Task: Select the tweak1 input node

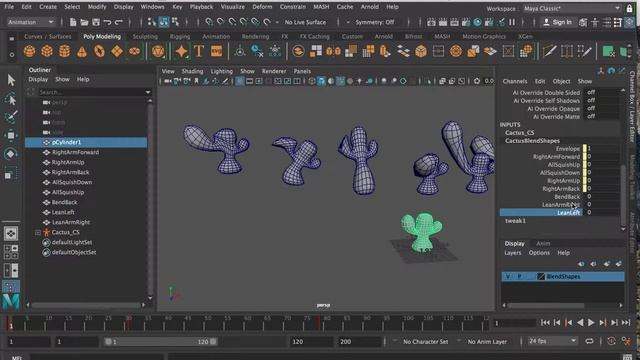Action: click(516, 220)
